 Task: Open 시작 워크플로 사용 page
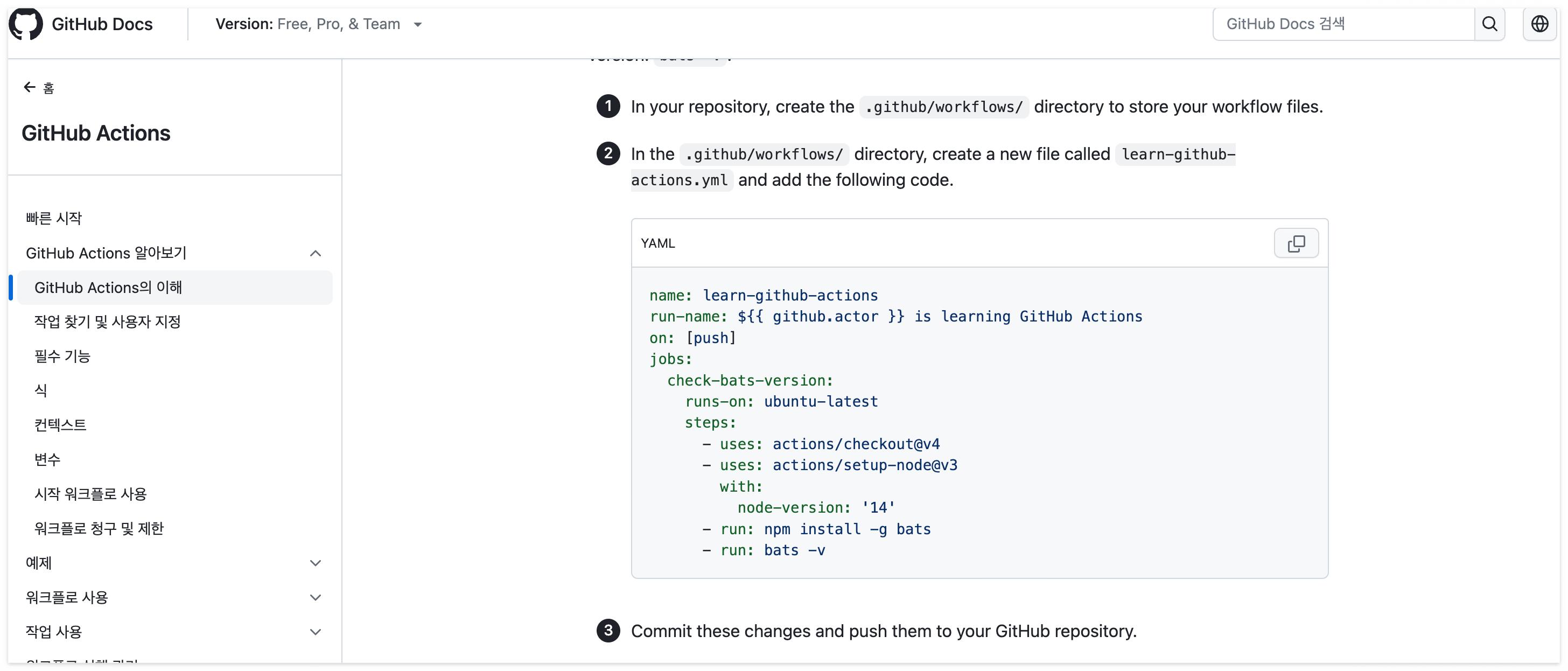coord(90,494)
